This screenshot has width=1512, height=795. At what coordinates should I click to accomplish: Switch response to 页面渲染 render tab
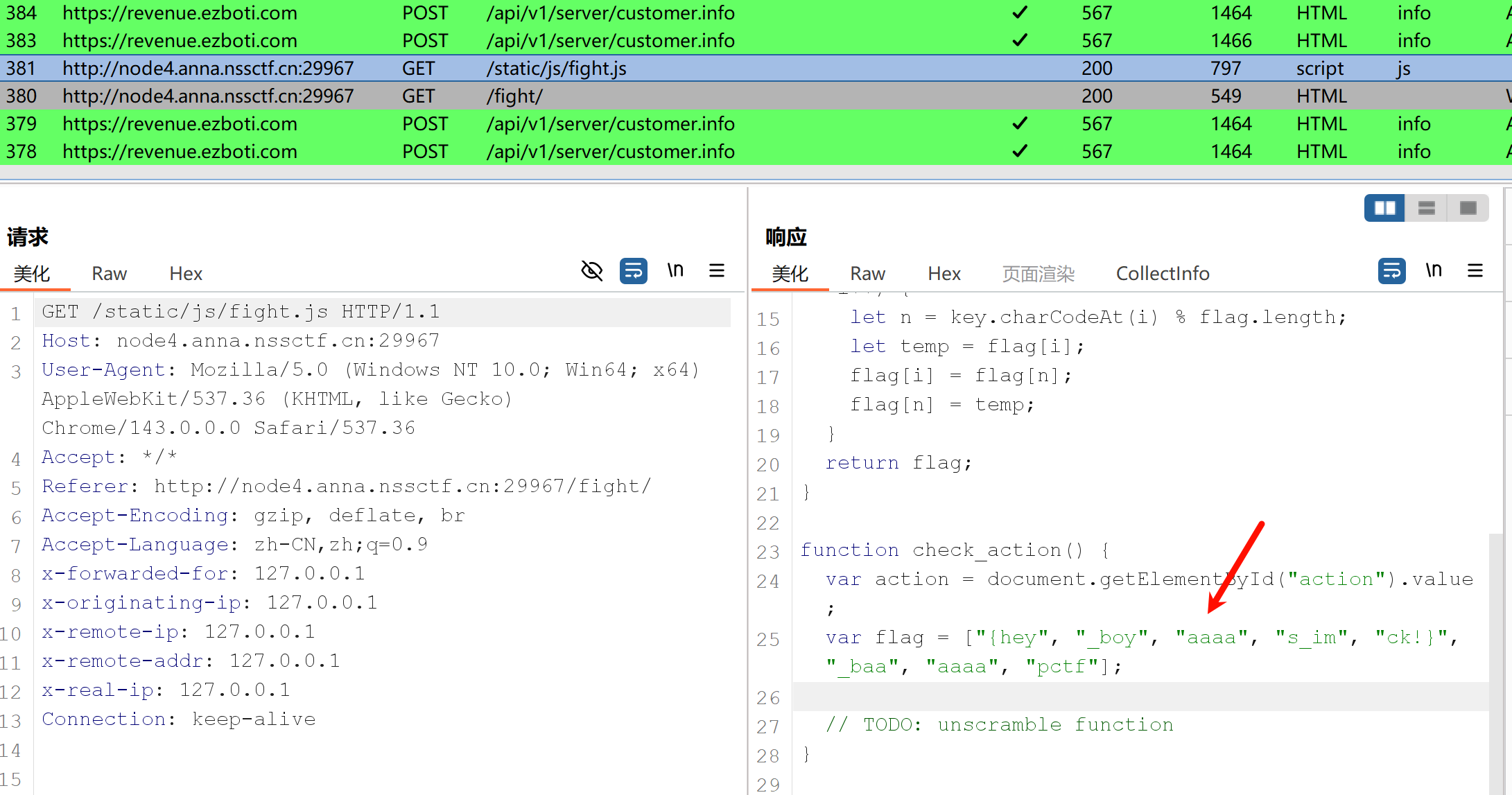pyautogui.click(x=1038, y=274)
